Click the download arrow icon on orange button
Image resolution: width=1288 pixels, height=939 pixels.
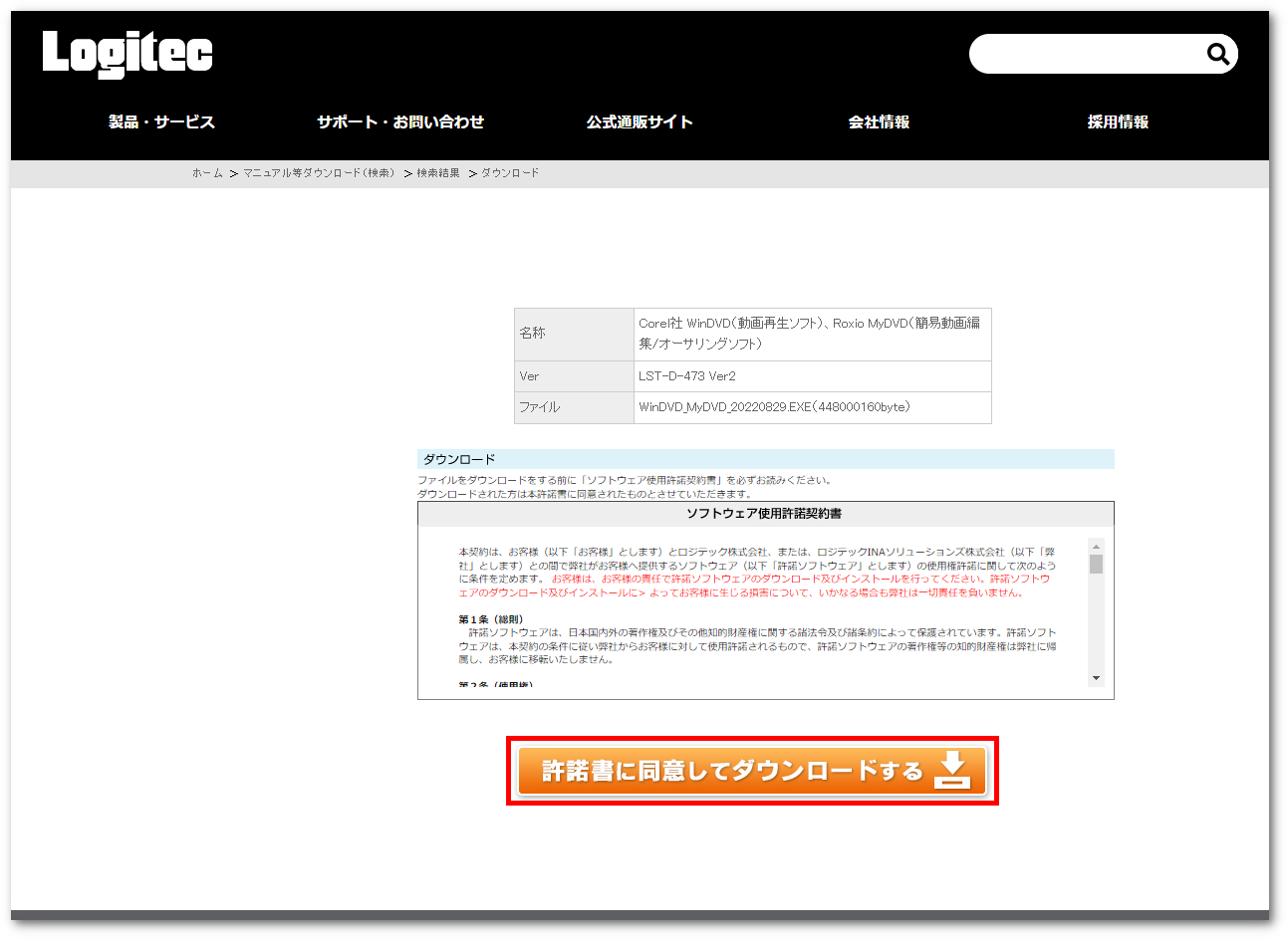coord(952,770)
